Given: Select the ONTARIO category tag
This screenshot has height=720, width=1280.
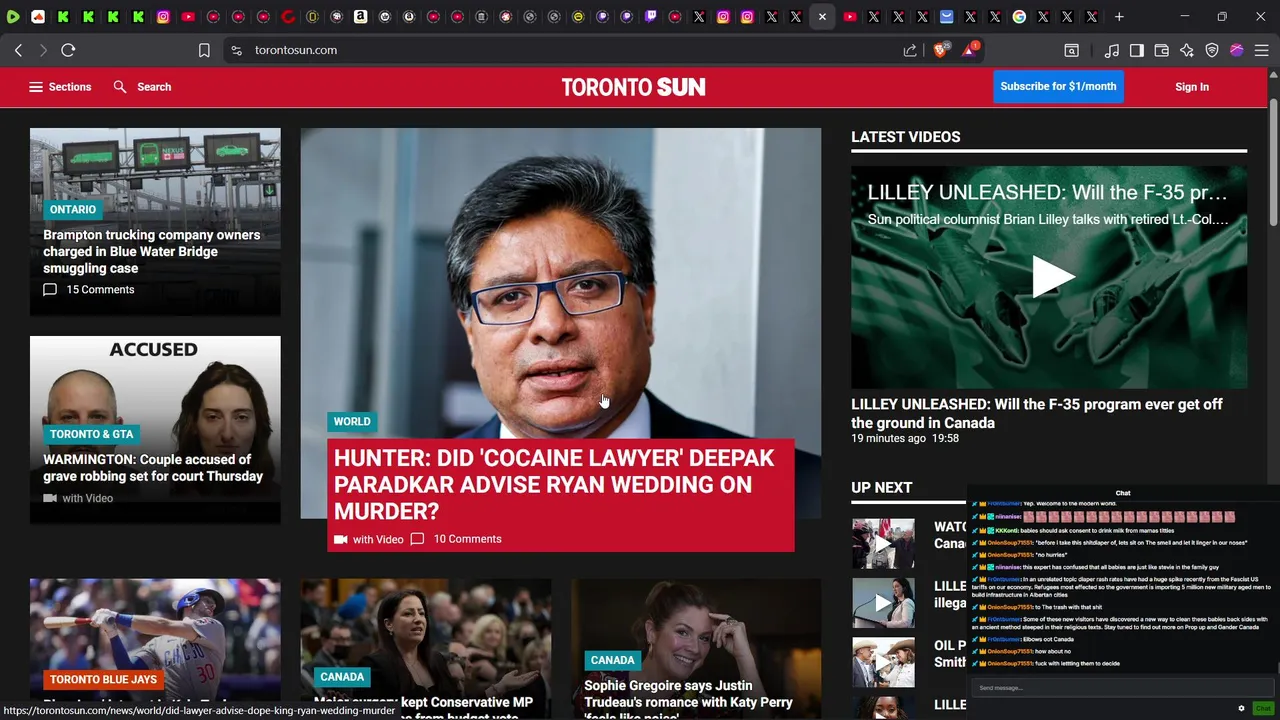Looking at the screenshot, I should pos(73,210).
